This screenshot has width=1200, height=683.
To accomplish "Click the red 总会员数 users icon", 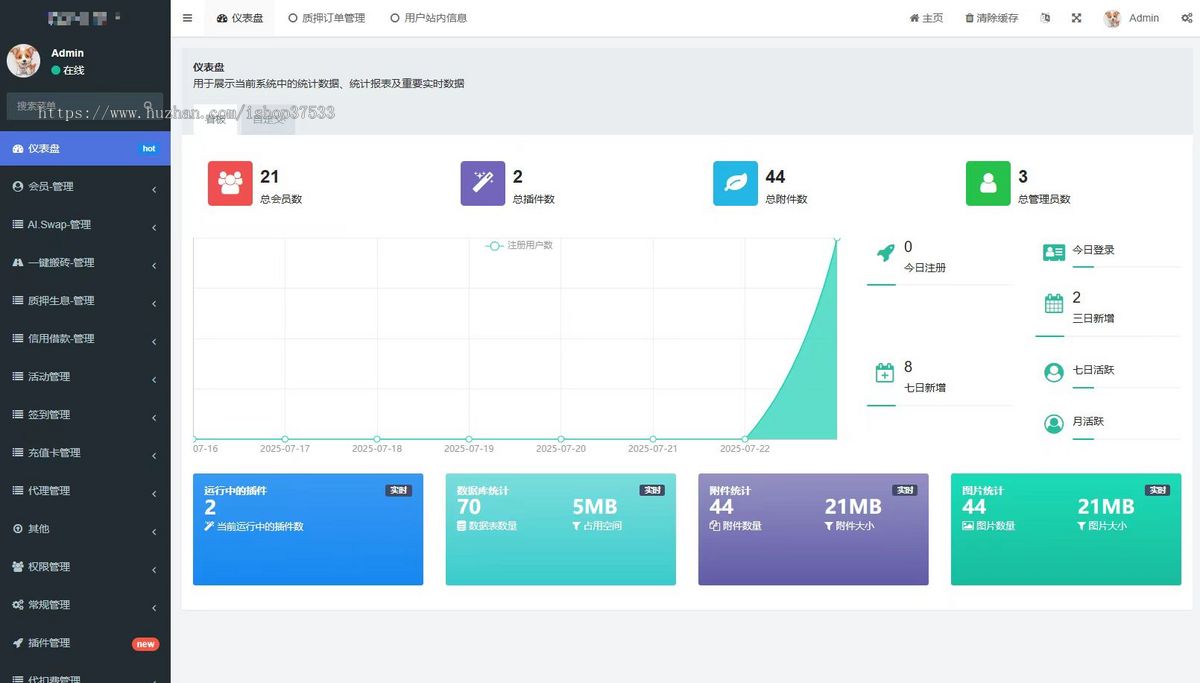I will click(230, 183).
